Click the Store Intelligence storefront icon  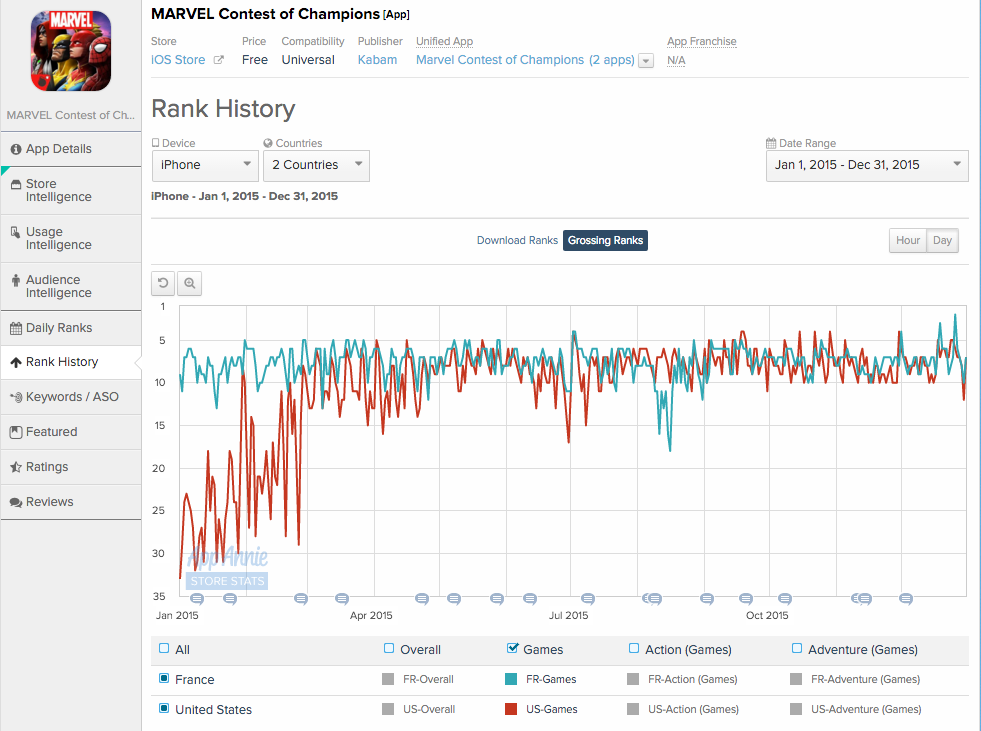point(16,185)
